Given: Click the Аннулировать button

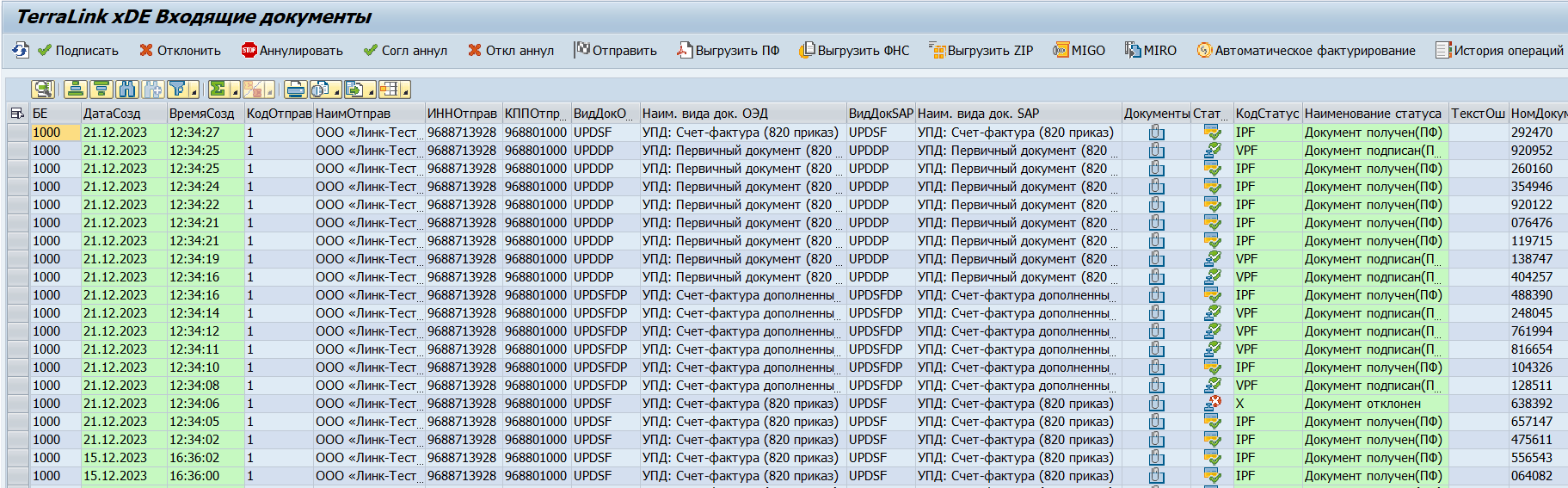Looking at the screenshot, I should pos(292,51).
